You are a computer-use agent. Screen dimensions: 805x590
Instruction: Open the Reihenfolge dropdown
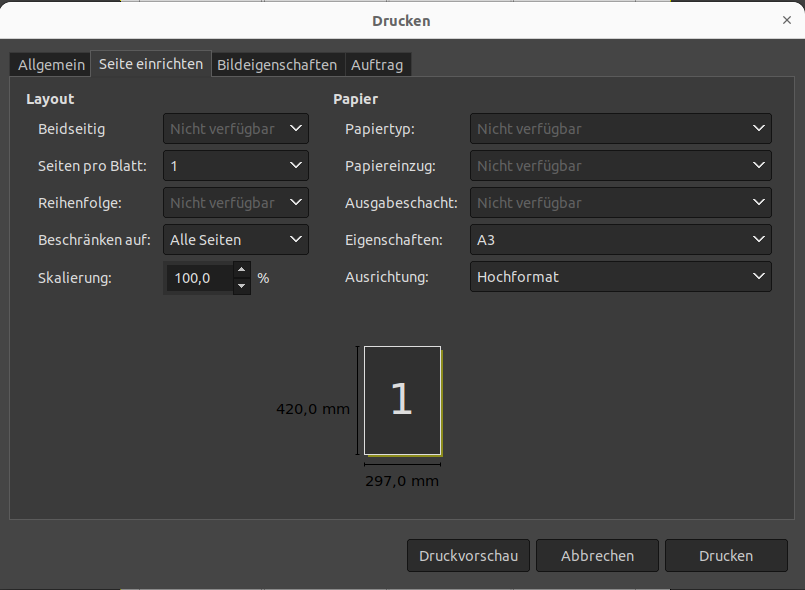(x=235, y=202)
